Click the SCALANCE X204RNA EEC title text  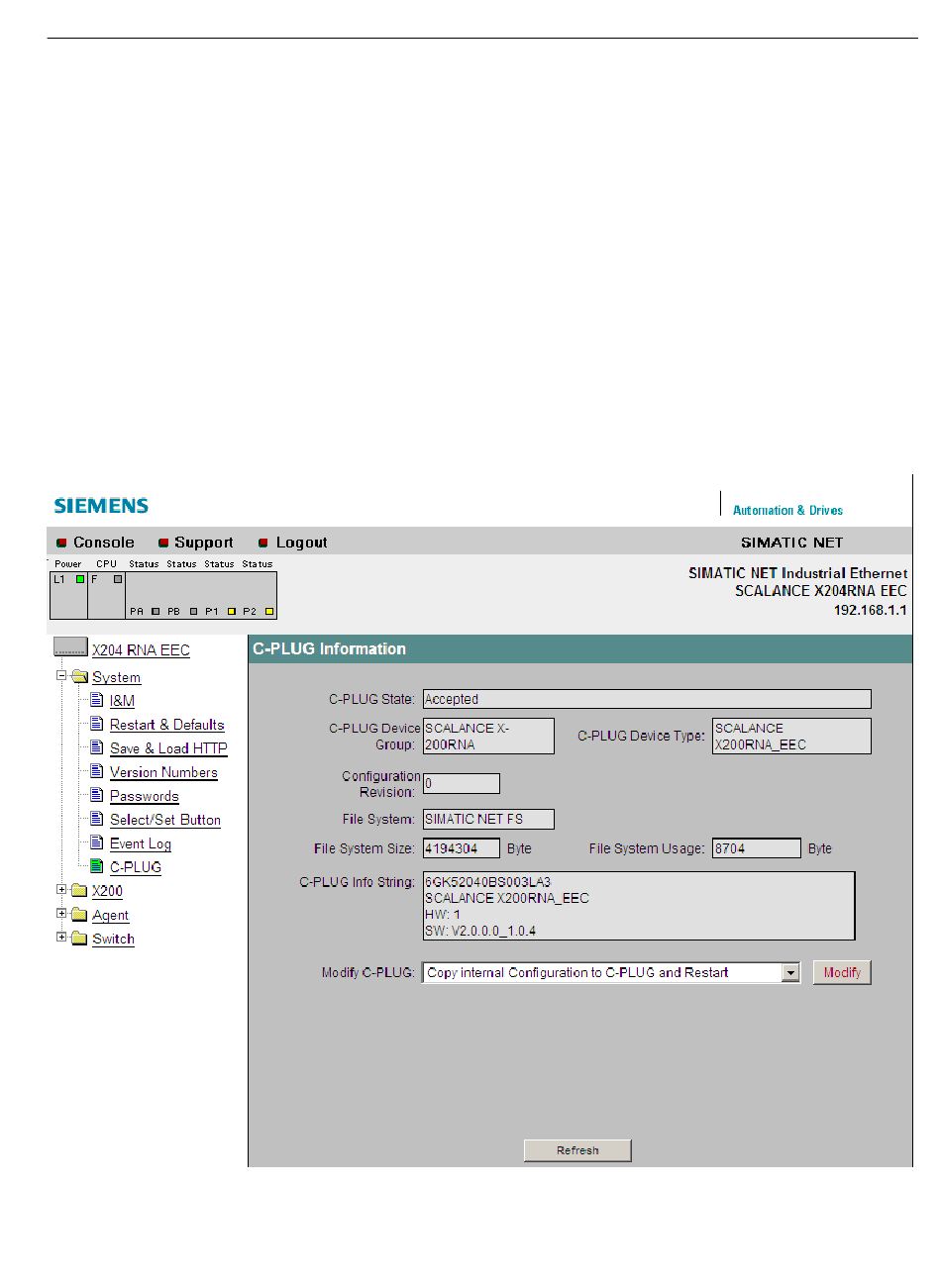[x=820, y=591]
